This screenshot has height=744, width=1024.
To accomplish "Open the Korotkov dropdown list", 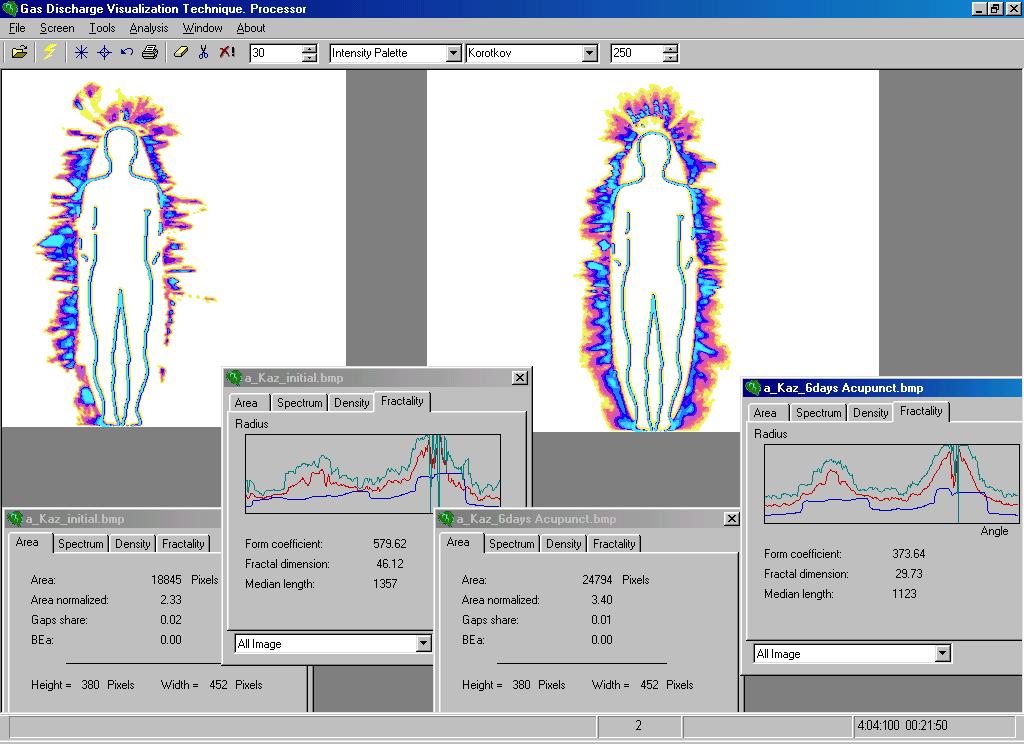I will [590, 54].
